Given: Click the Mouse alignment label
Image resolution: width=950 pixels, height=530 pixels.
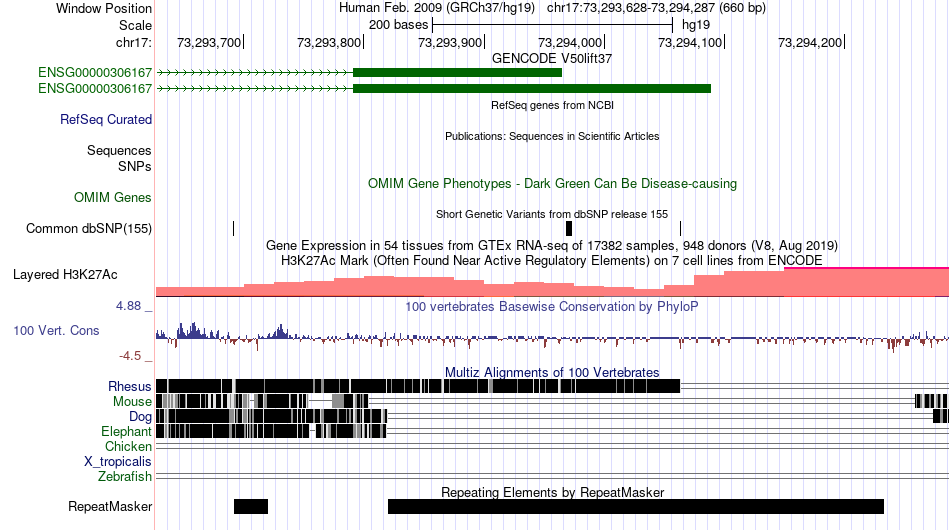Looking at the screenshot, I should tap(132, 402).
